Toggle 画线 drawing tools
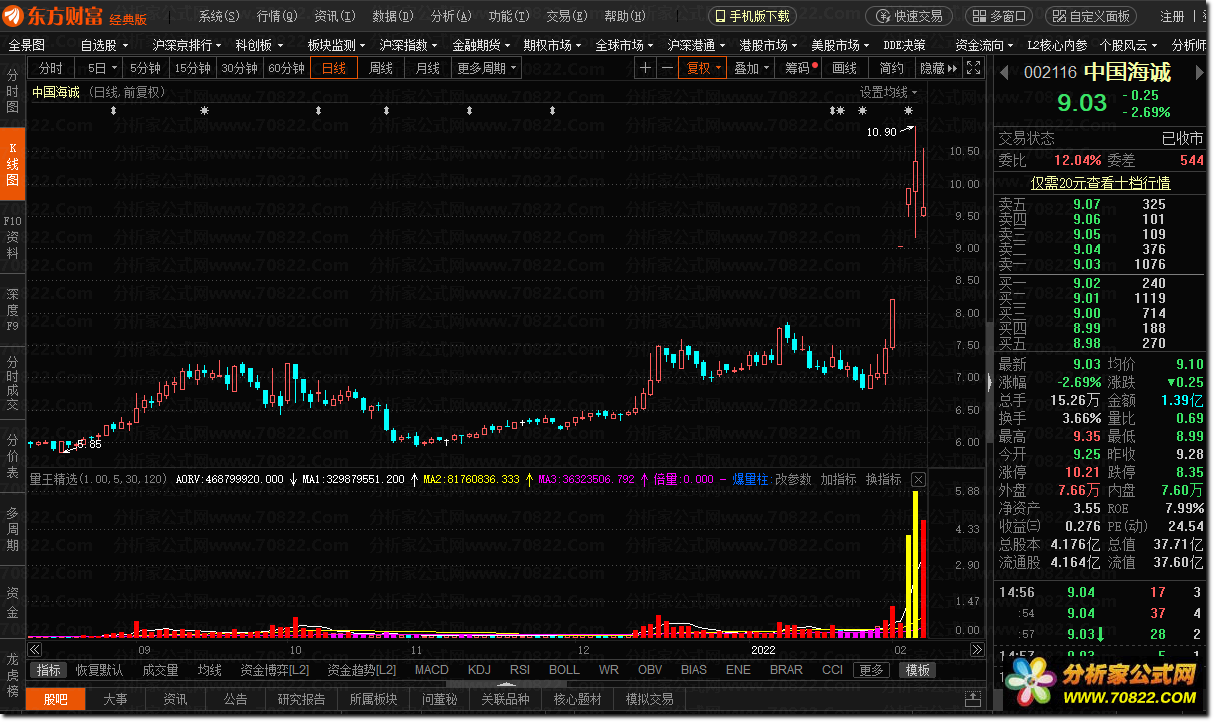 tap(844, 68)
